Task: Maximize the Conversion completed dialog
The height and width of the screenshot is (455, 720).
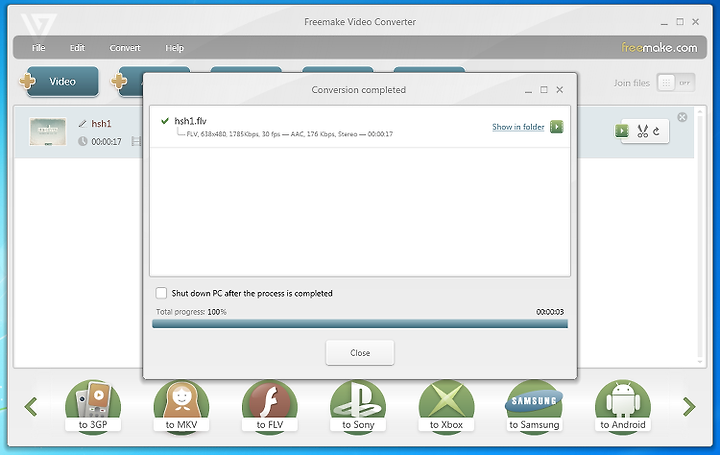Action: click(x=544, y=90)
